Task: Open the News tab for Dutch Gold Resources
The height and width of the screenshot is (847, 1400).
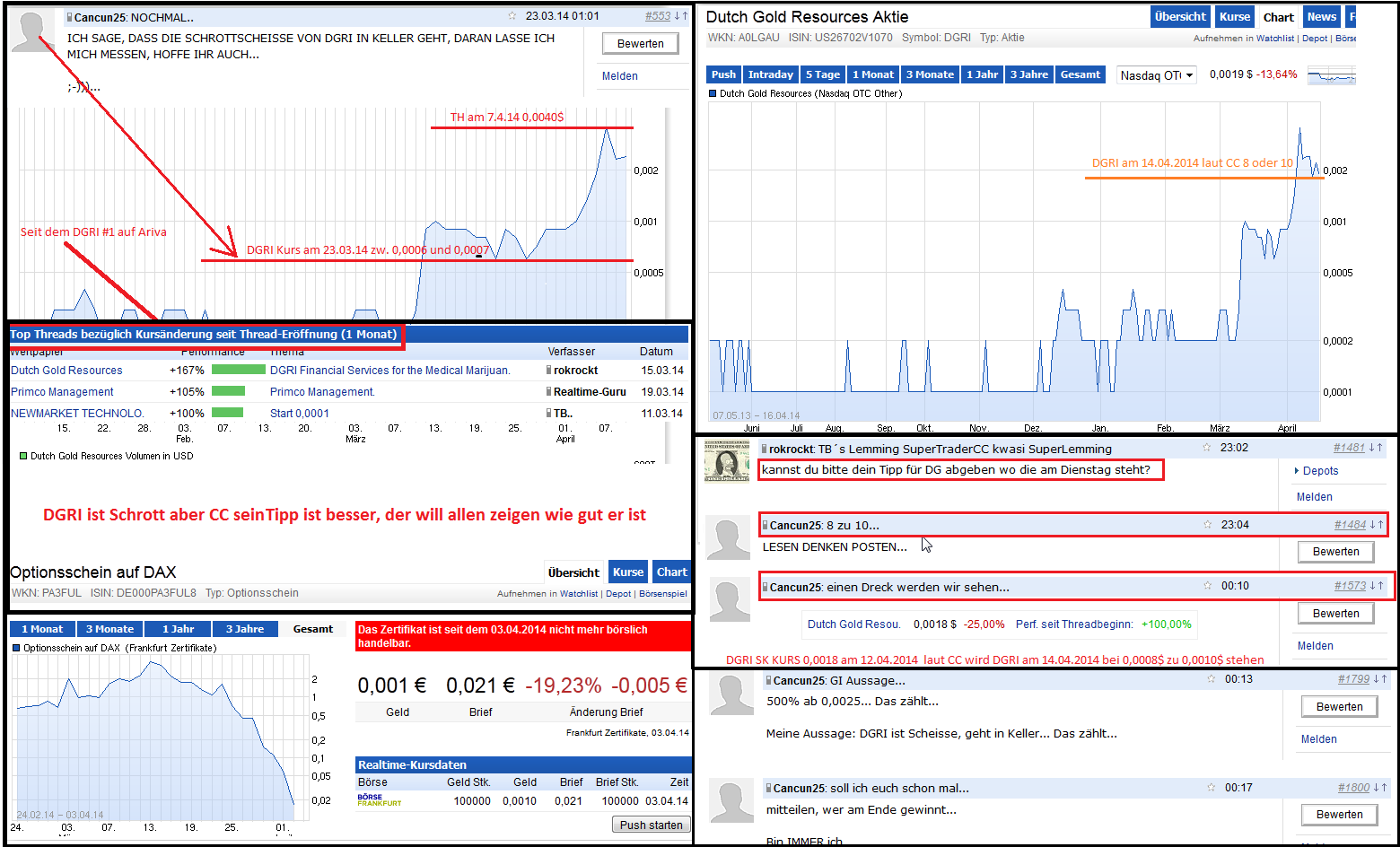Action: pyautogui.click(x=1322, y=17)
